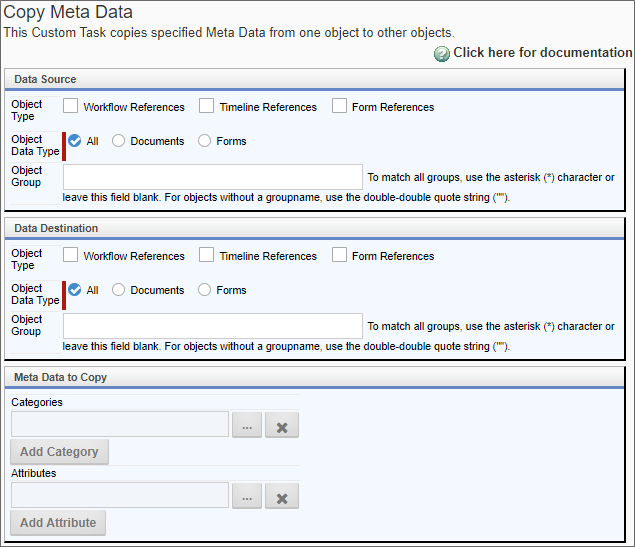Select Documents radio in Data Source
The width and height of the screenshot is (635, 547).
(118, 141)
